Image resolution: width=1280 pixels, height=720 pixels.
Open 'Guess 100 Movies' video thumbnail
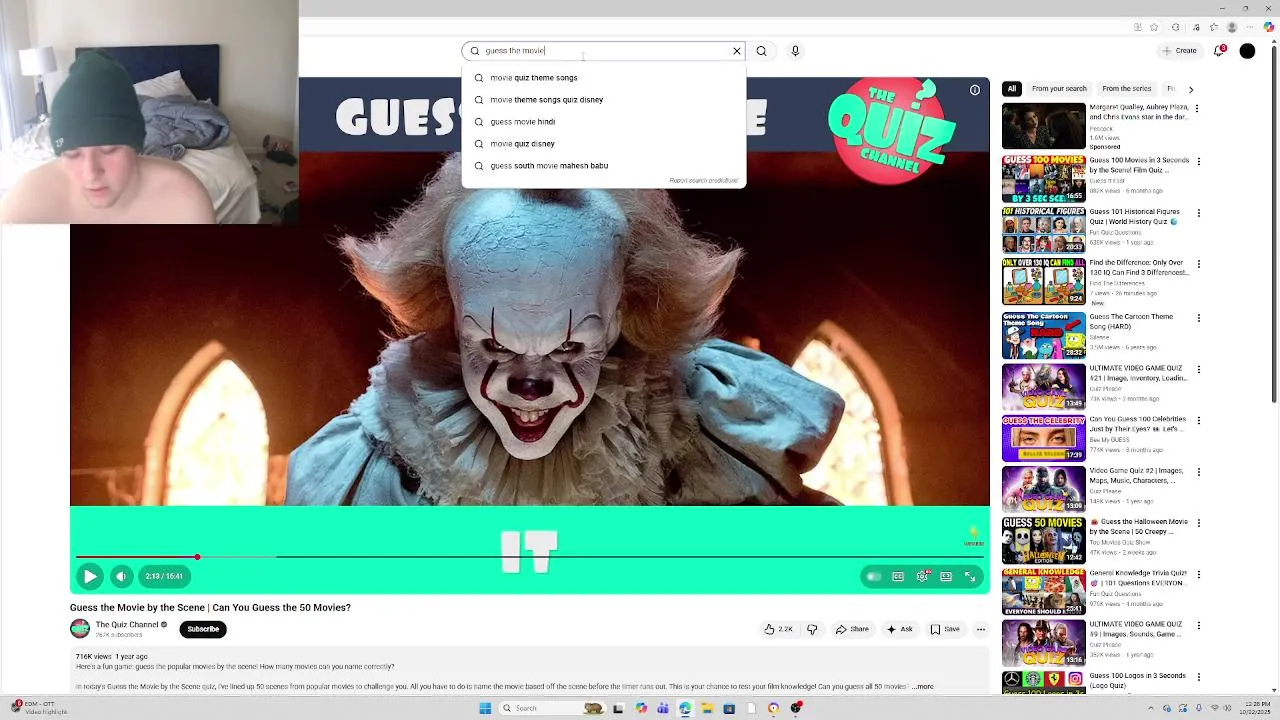click(1043, 178)
